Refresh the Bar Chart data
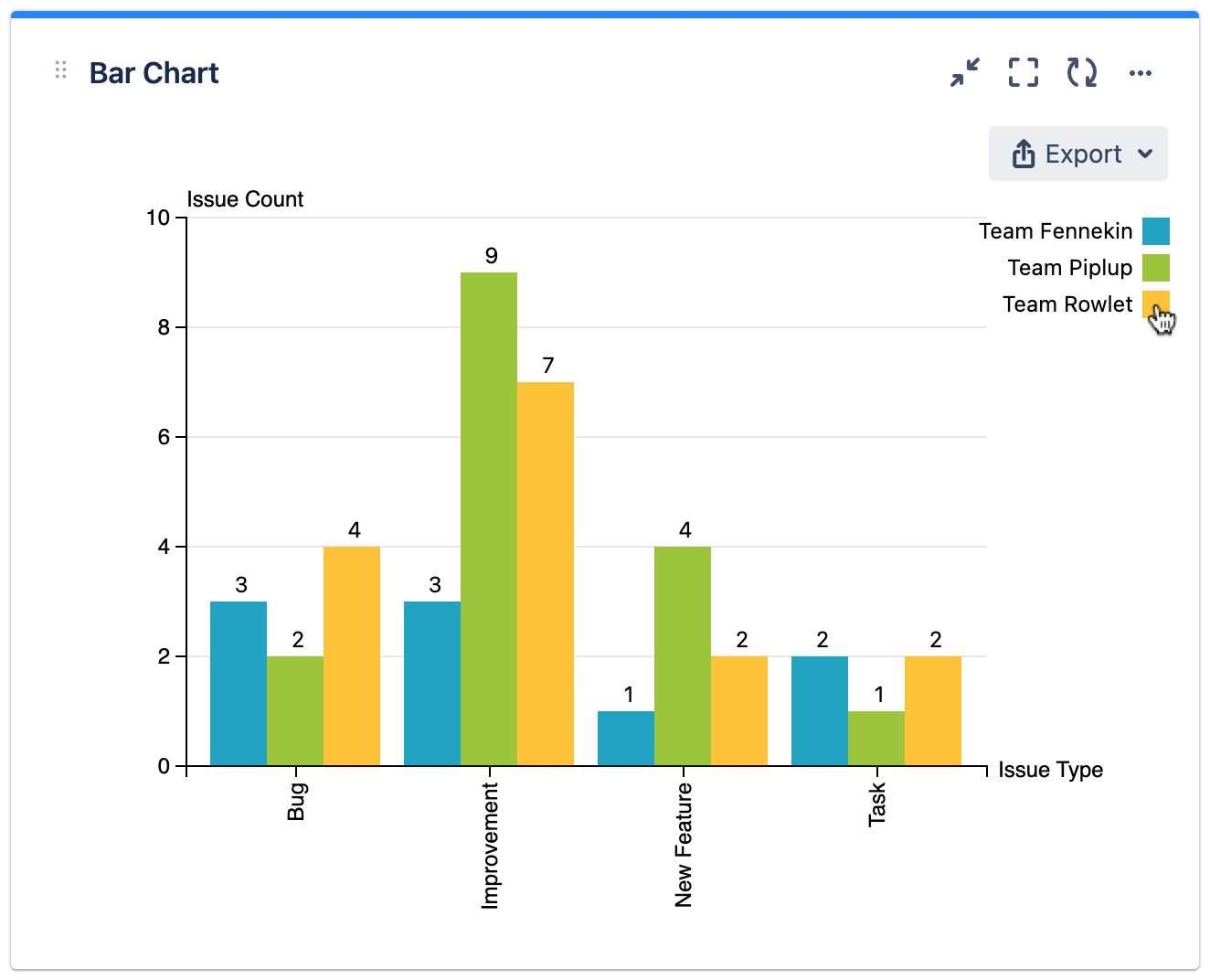The width and height of the screenshot is (1210, 980). pos(1082,73)
